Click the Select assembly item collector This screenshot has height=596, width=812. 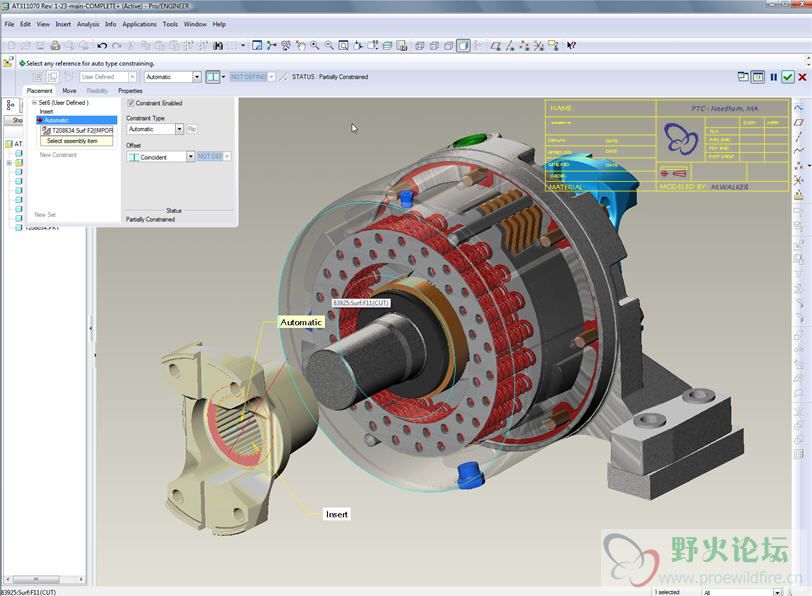tap(77, 141)
